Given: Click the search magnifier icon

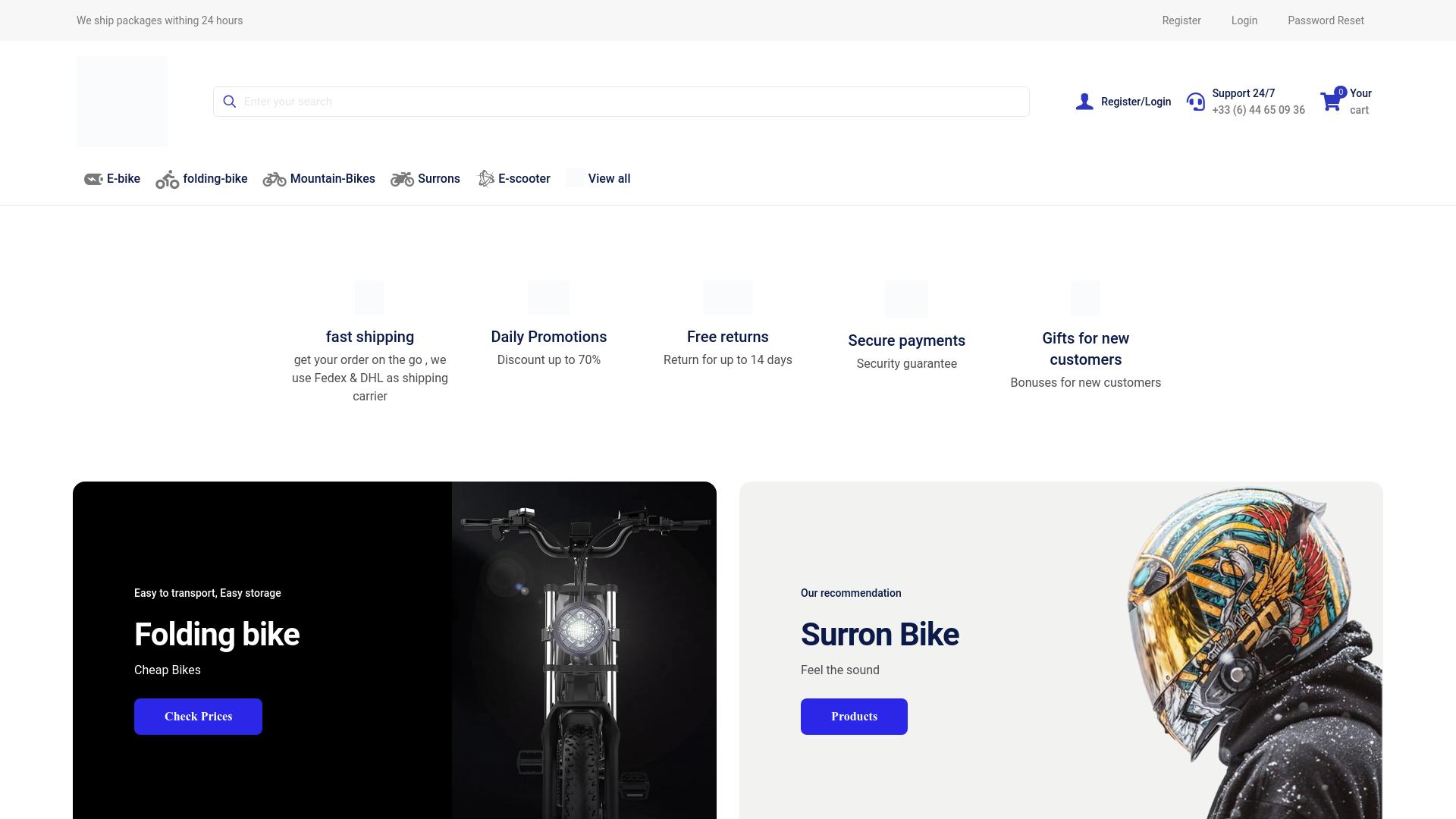Looking at the screenshot, I should (230, 102).
